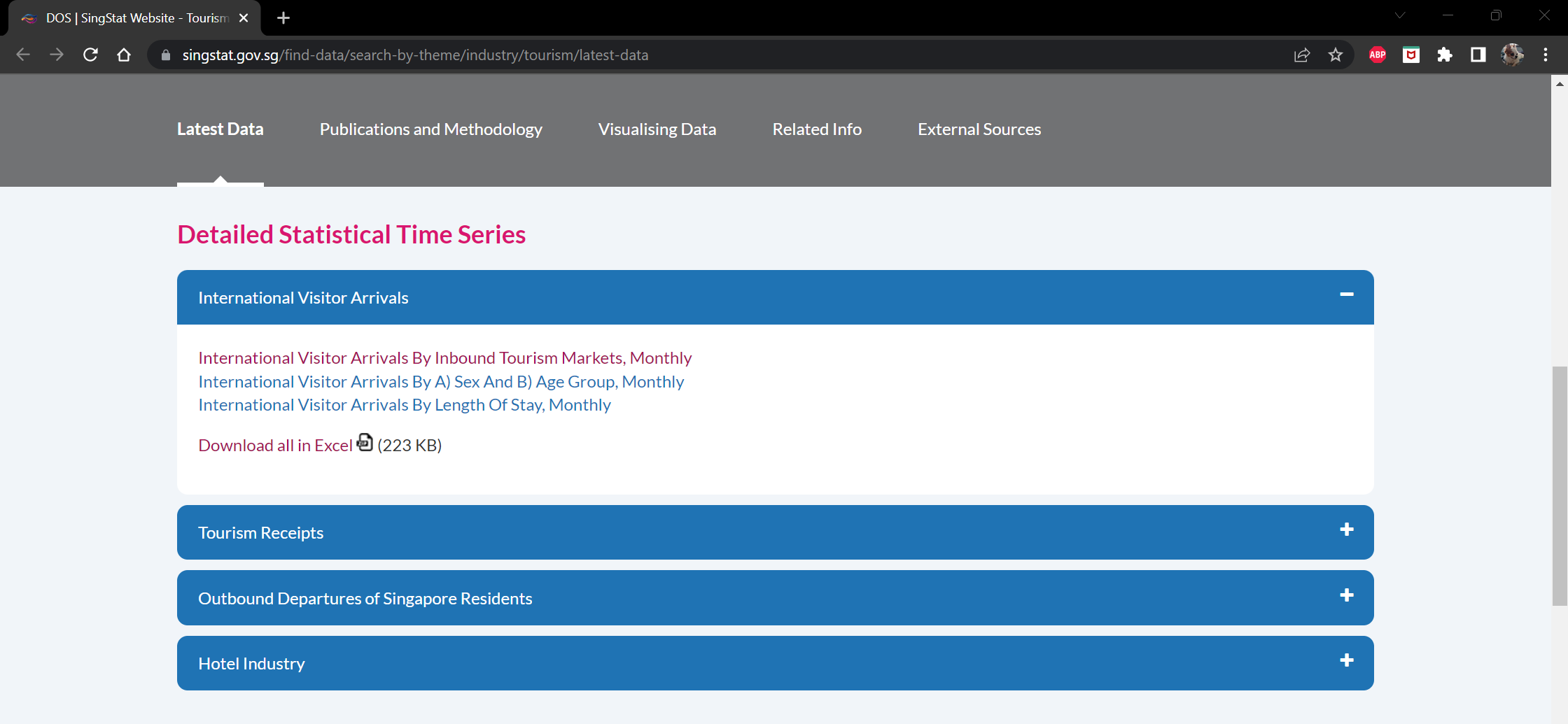Click the Excel file download icon
Viewport: 1568px width, 724px height.
pos(365,443)
